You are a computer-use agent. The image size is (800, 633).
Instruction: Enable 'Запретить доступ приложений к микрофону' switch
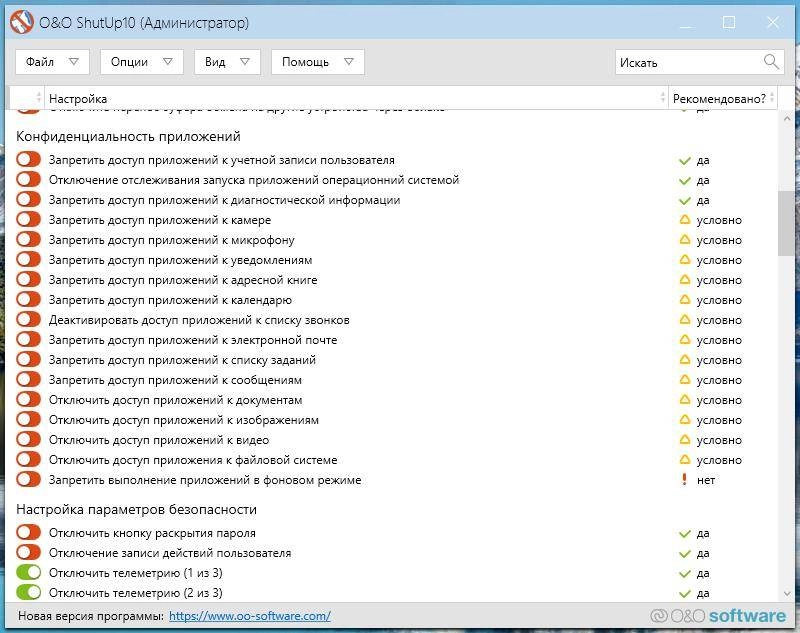tap(28, 240)
